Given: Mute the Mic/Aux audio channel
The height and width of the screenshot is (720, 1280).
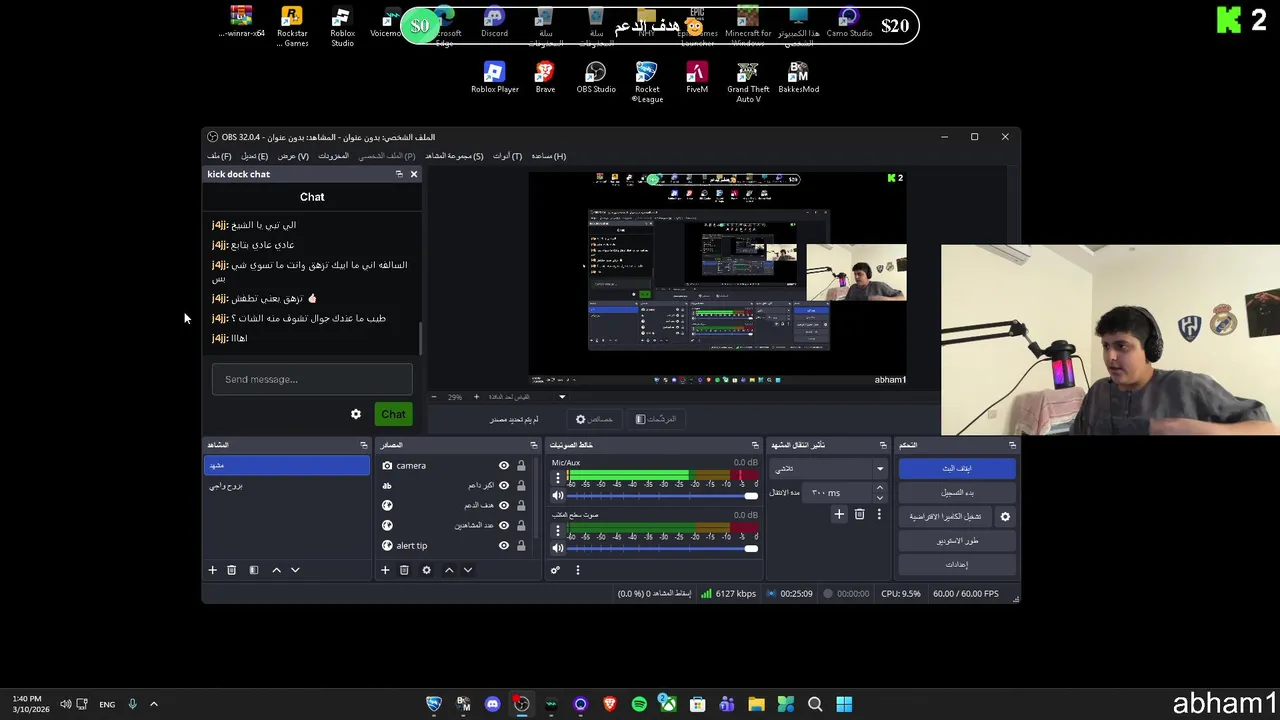Looking at the screenshot, I should click(x=558, y=495).
